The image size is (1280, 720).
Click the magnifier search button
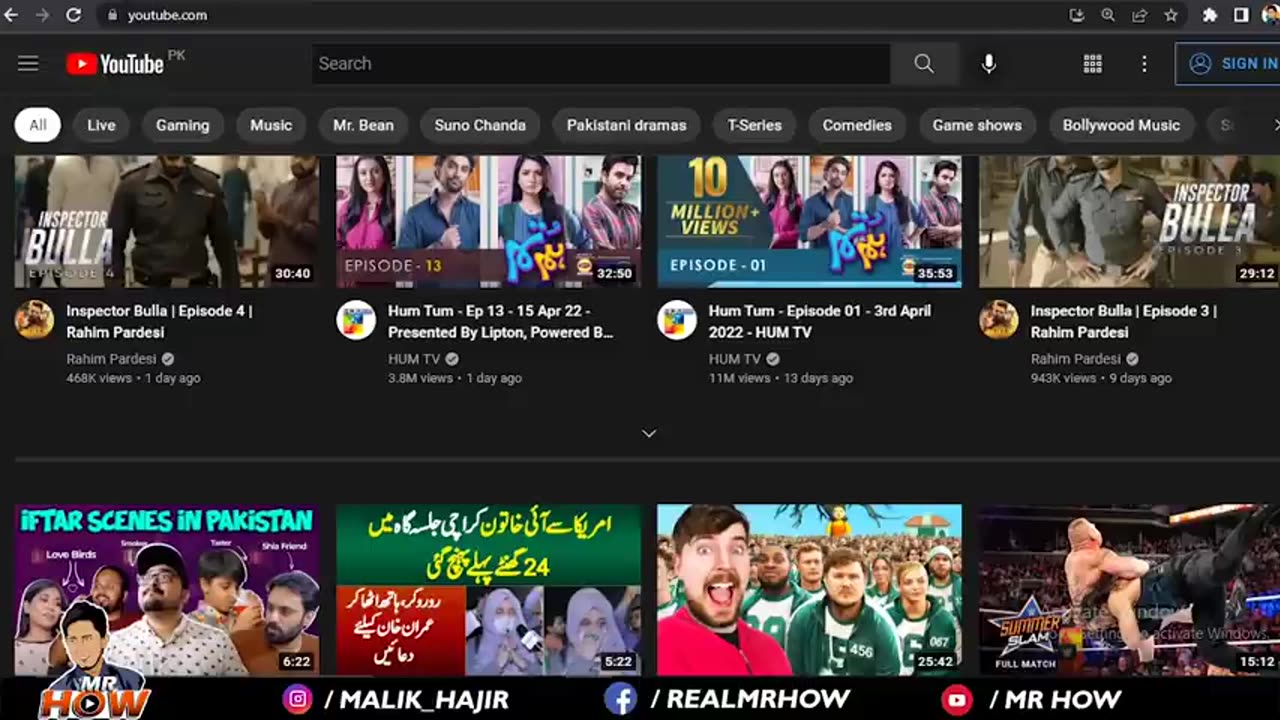click(924, 63)
